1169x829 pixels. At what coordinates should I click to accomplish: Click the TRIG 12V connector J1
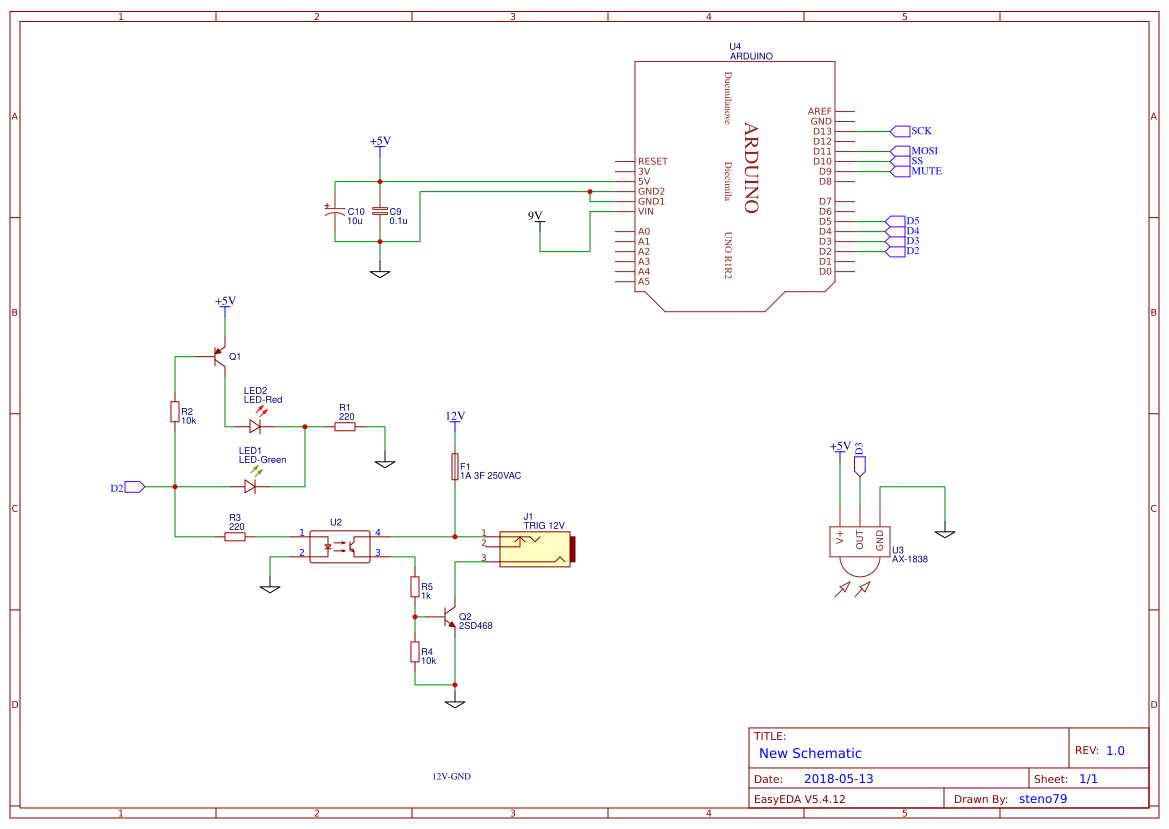click(535, 547)
